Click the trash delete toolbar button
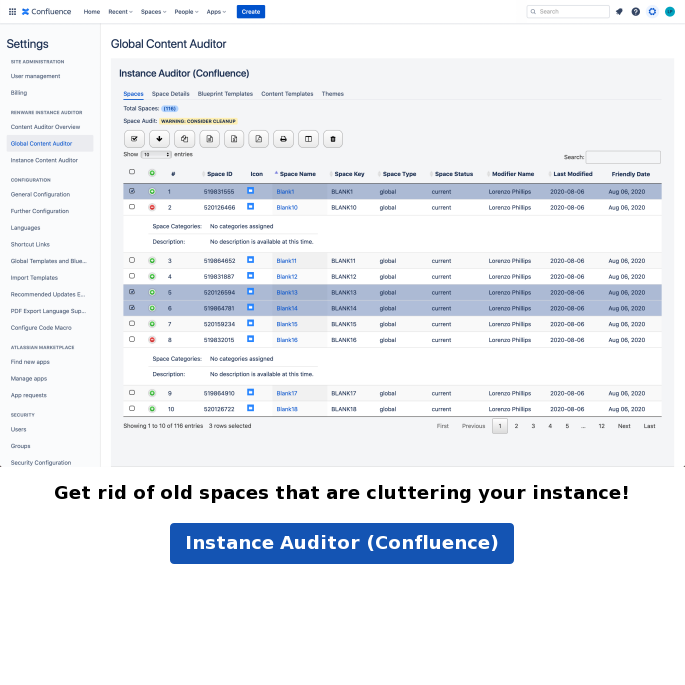Viewport: 685px width, 685px height. coord(333,139)
